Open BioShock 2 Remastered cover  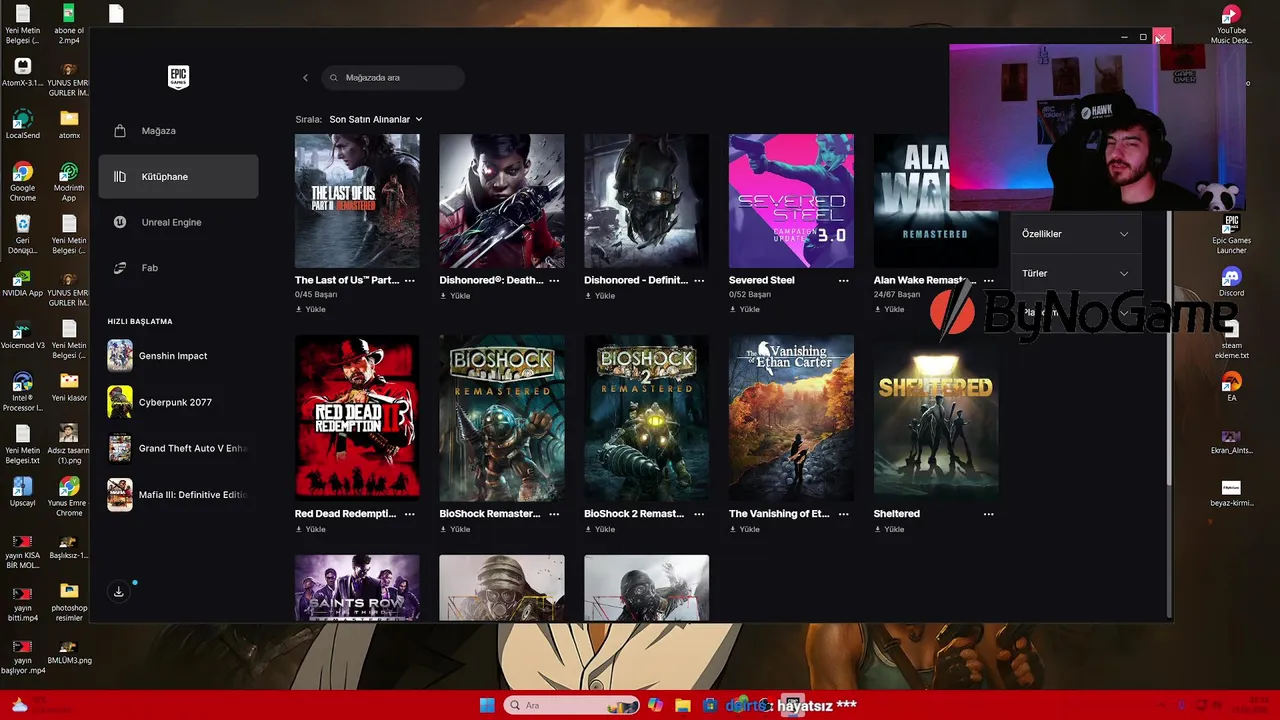646,418
